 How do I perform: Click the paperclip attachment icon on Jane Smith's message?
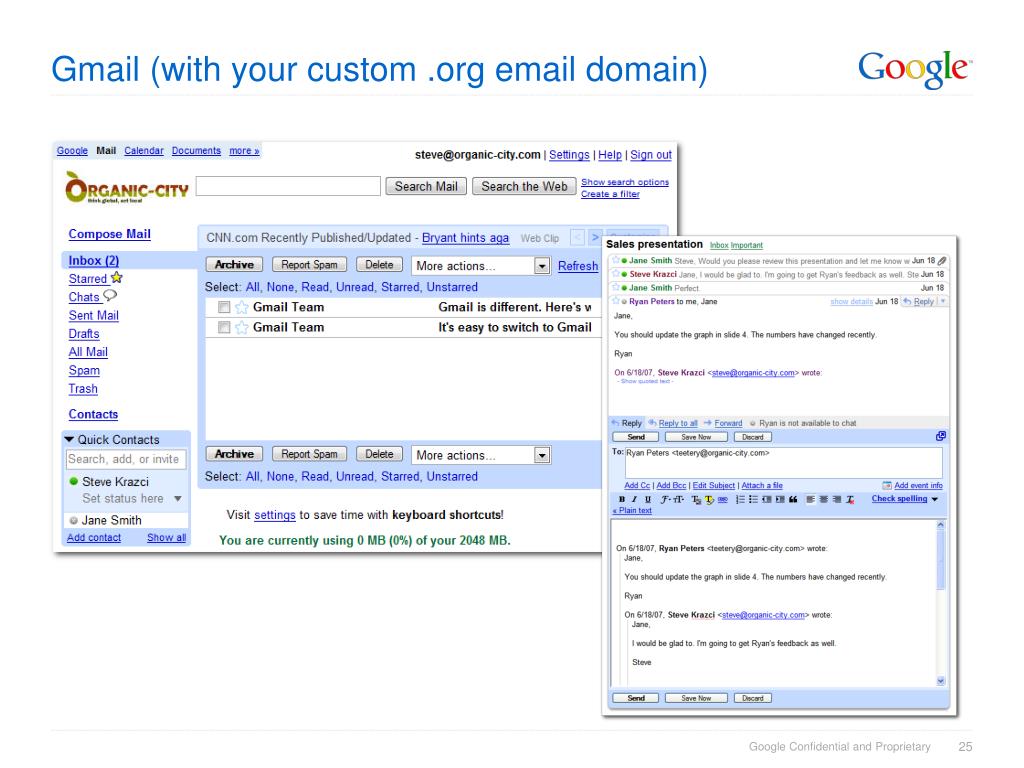pos(942,261)
